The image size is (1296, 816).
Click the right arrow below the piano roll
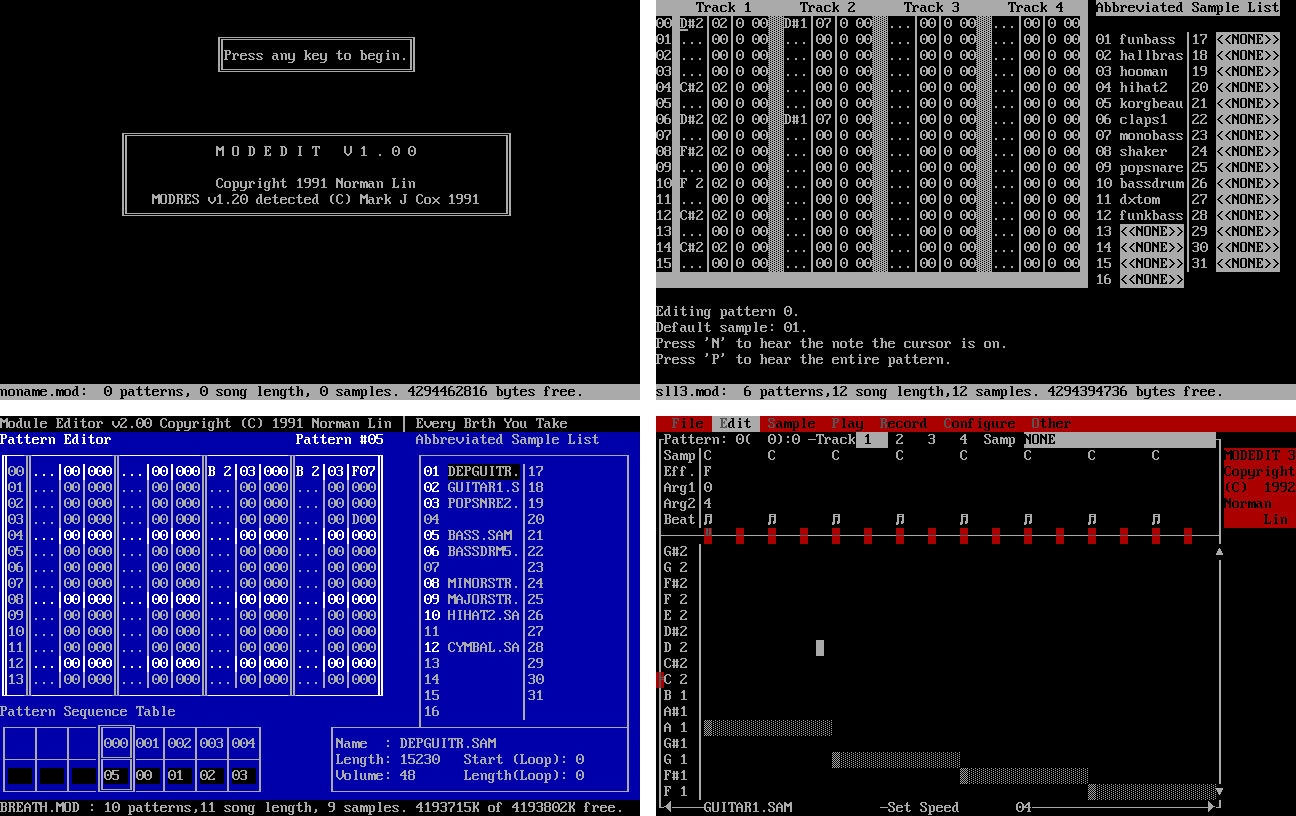point(1211,807)
